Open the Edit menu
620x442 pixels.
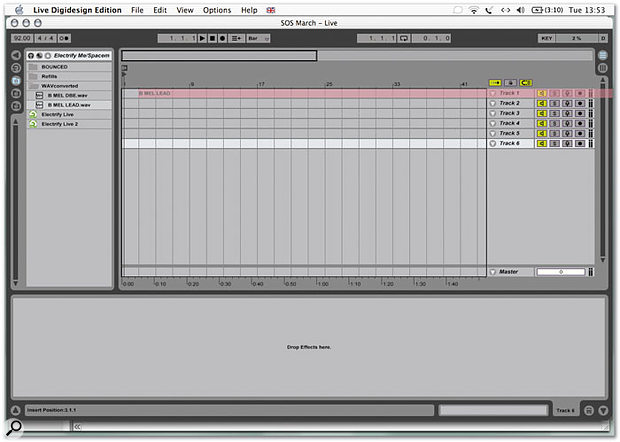(160, 10)
